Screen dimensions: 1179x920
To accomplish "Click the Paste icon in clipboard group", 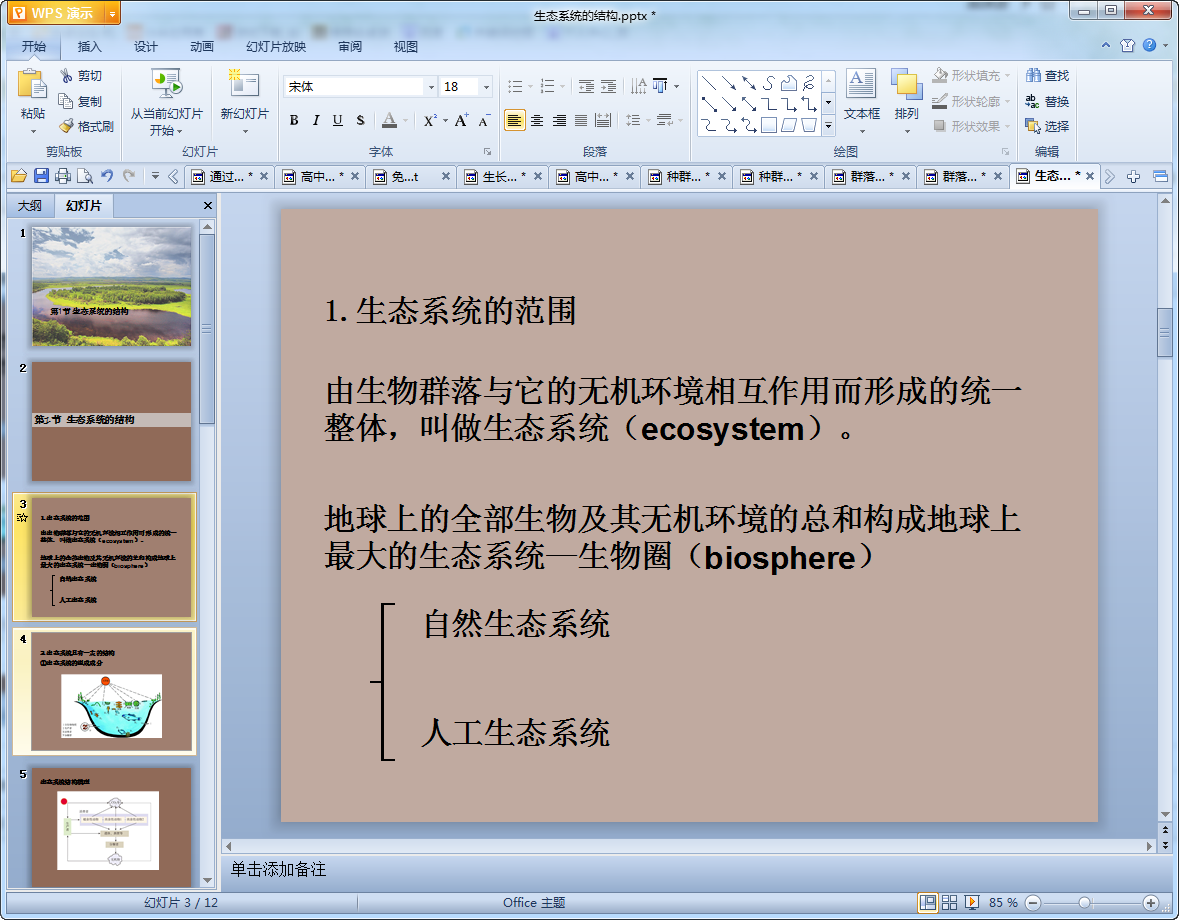I will click(32, 84).
